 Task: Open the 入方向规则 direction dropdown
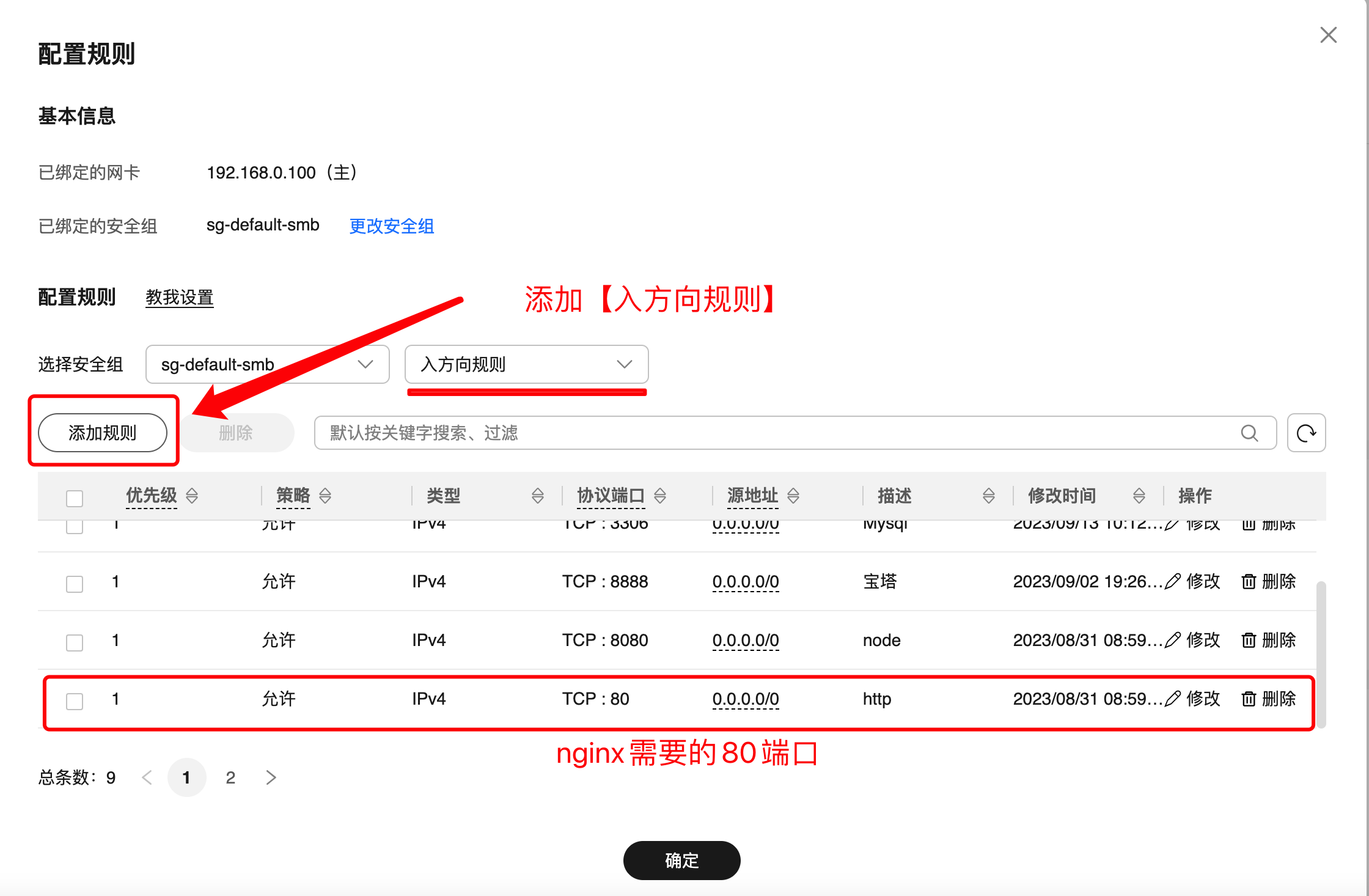coord(526,364)
